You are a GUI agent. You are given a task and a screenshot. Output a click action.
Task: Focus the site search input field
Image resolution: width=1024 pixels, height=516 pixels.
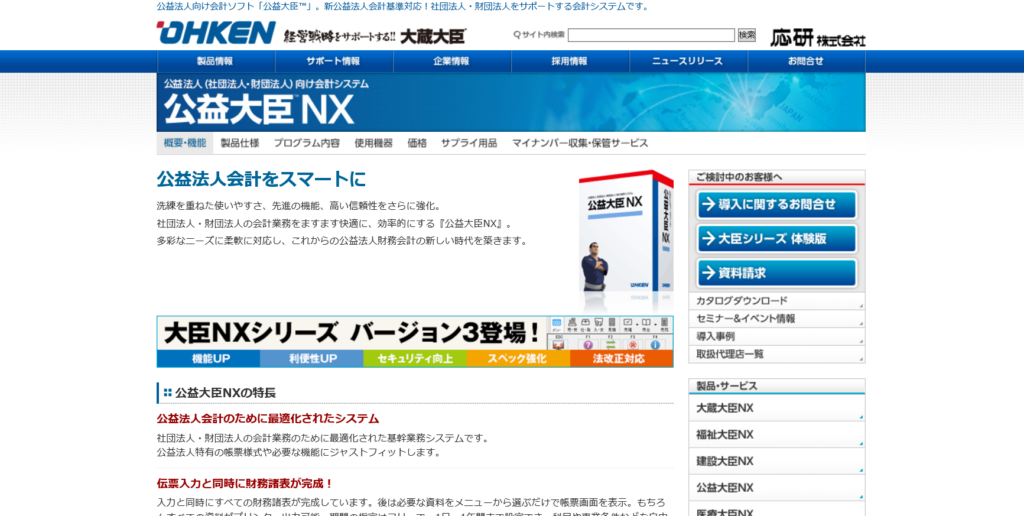coord(651,35)
